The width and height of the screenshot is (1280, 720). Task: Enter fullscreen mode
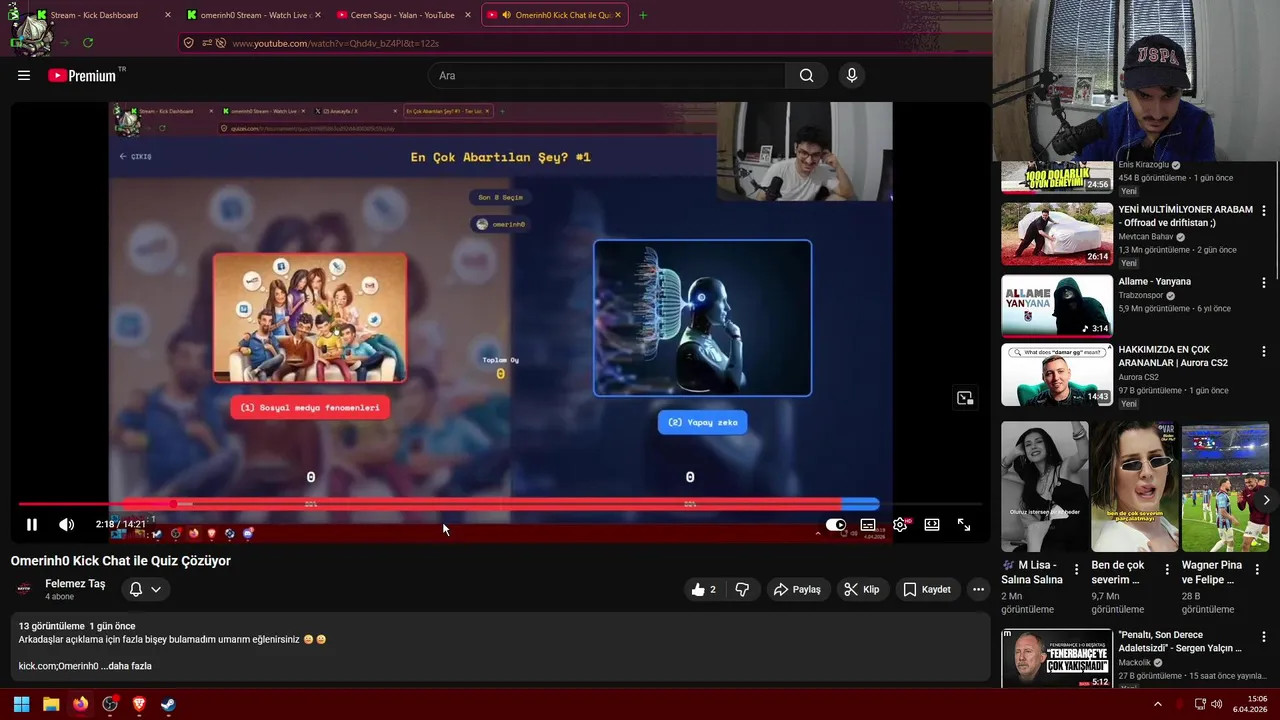[x=964, y=524]
